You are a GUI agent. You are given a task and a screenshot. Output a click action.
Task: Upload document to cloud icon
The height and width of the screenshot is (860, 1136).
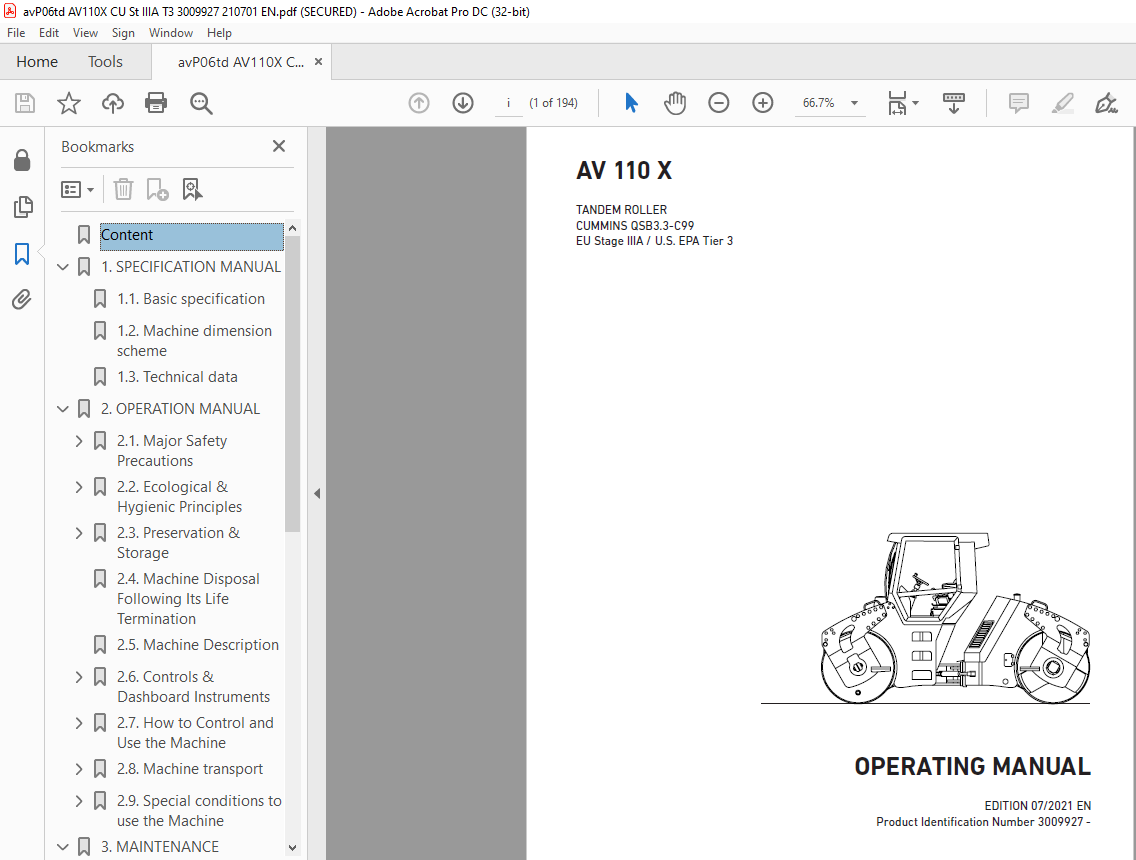tap(112, 103)
